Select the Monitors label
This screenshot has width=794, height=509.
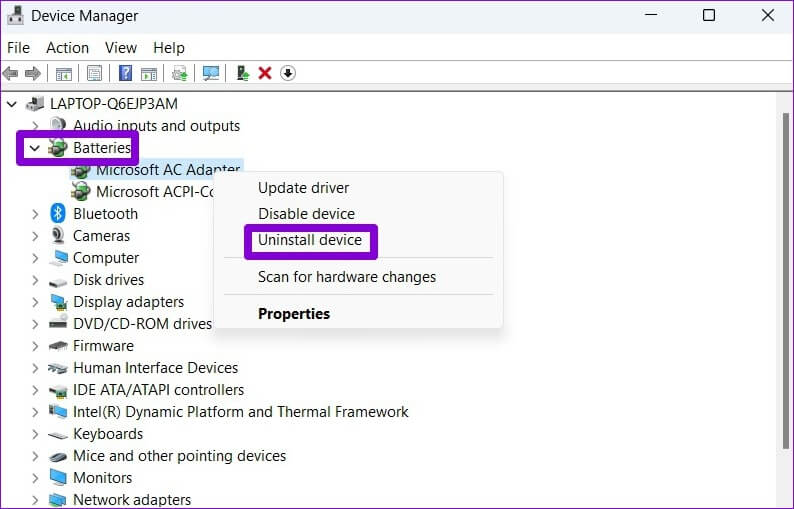[102, 478]
